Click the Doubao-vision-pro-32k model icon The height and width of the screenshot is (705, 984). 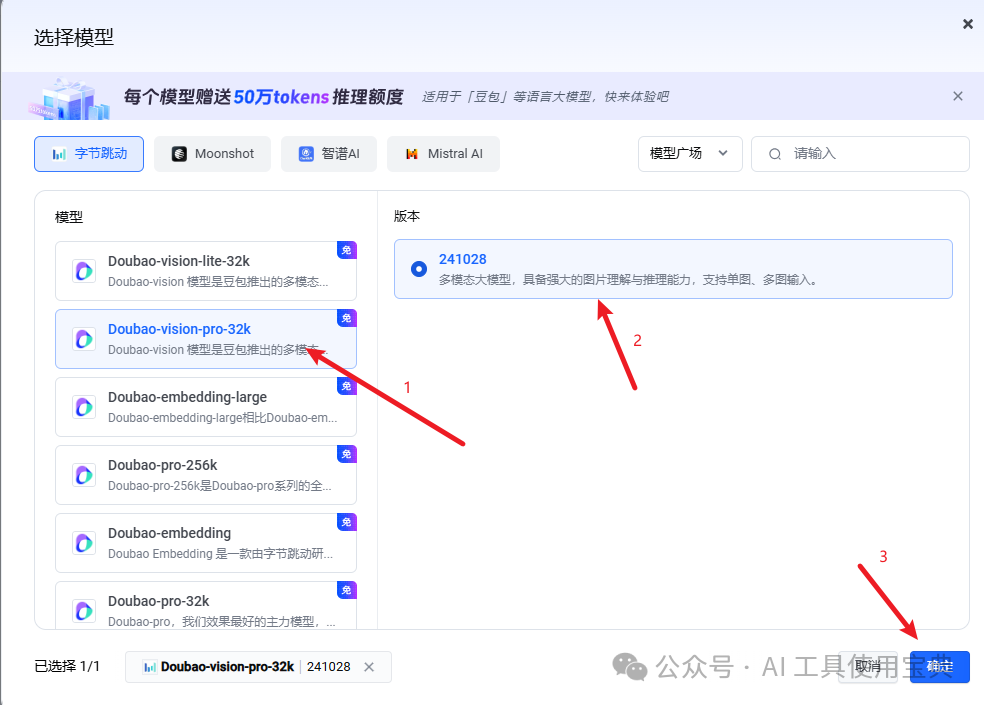[x=84, y=339]
